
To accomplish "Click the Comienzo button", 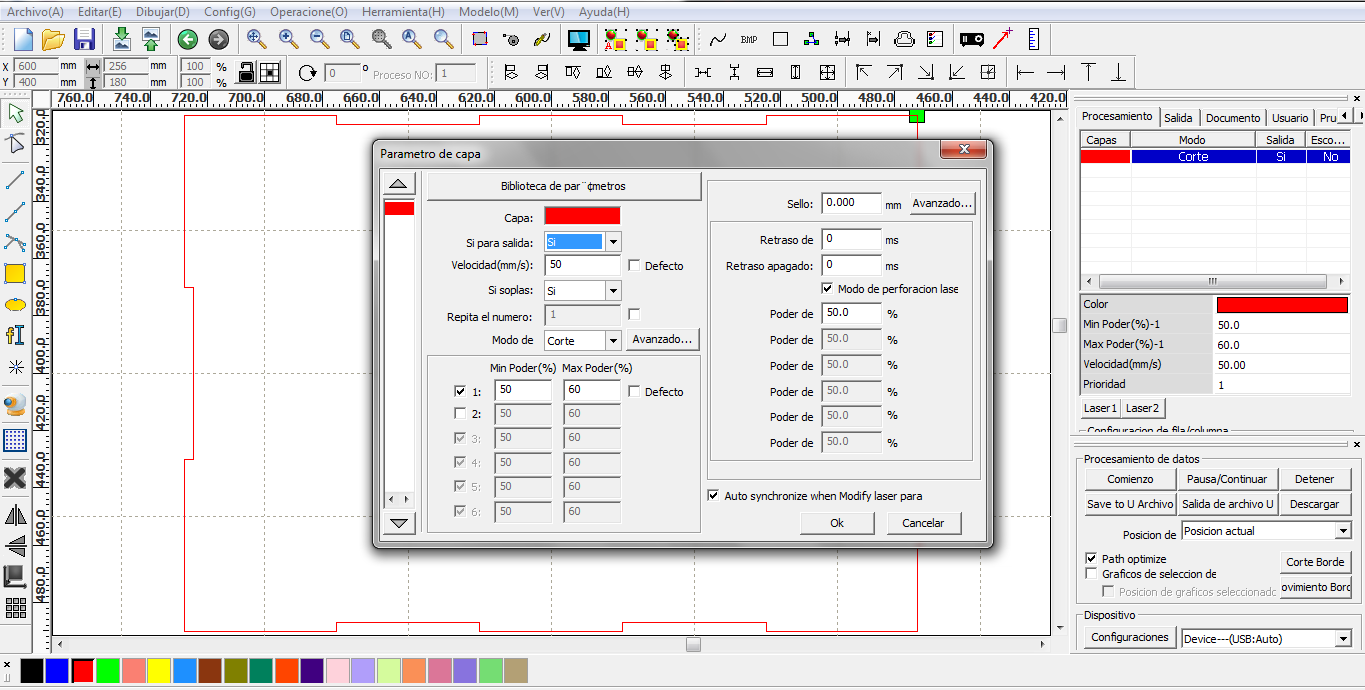I will (1130, 479).
